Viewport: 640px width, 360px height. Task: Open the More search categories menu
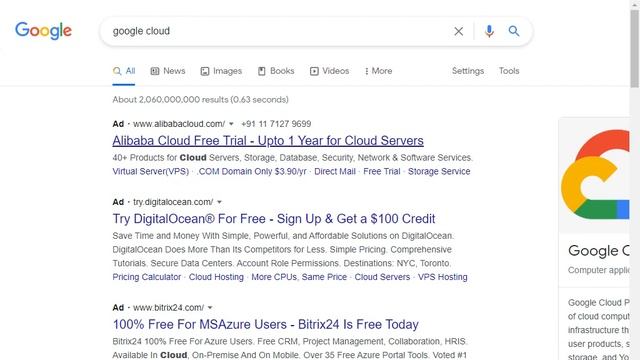[378, 71]
